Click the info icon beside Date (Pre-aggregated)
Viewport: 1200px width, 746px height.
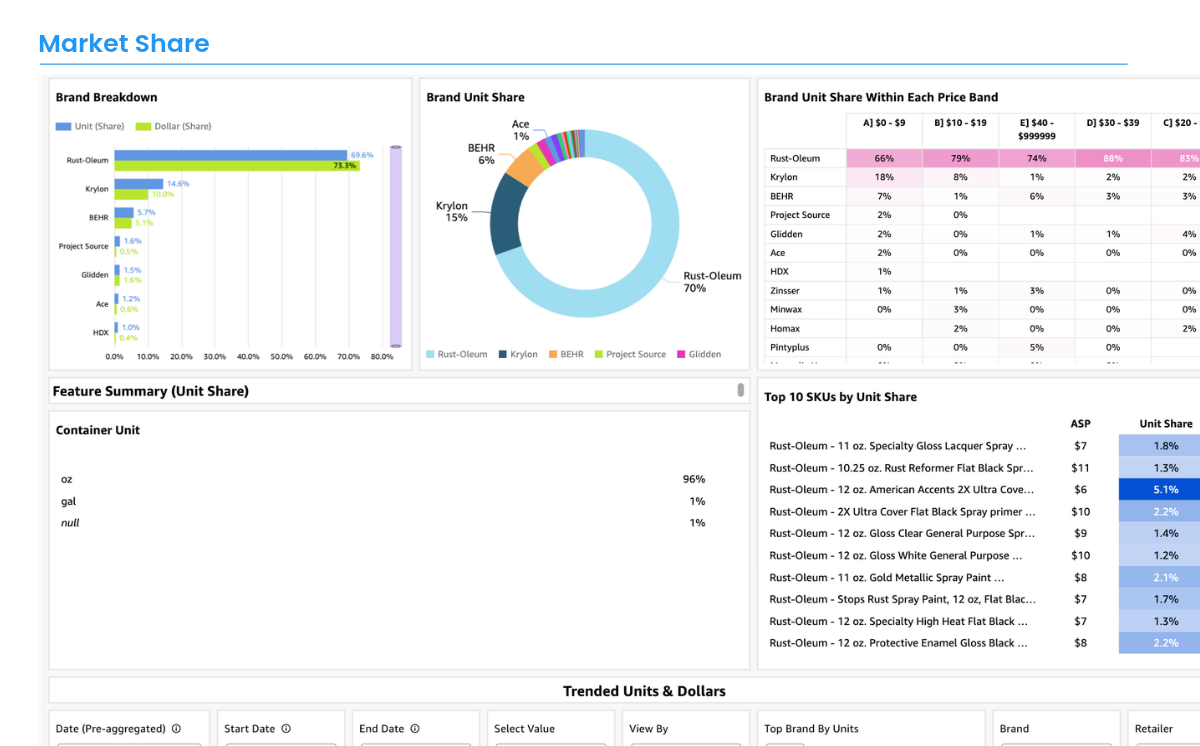(176, 729)
